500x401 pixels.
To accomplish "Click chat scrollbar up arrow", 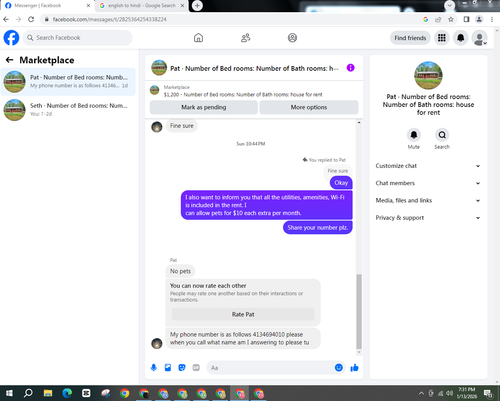I will coord(359,122).
